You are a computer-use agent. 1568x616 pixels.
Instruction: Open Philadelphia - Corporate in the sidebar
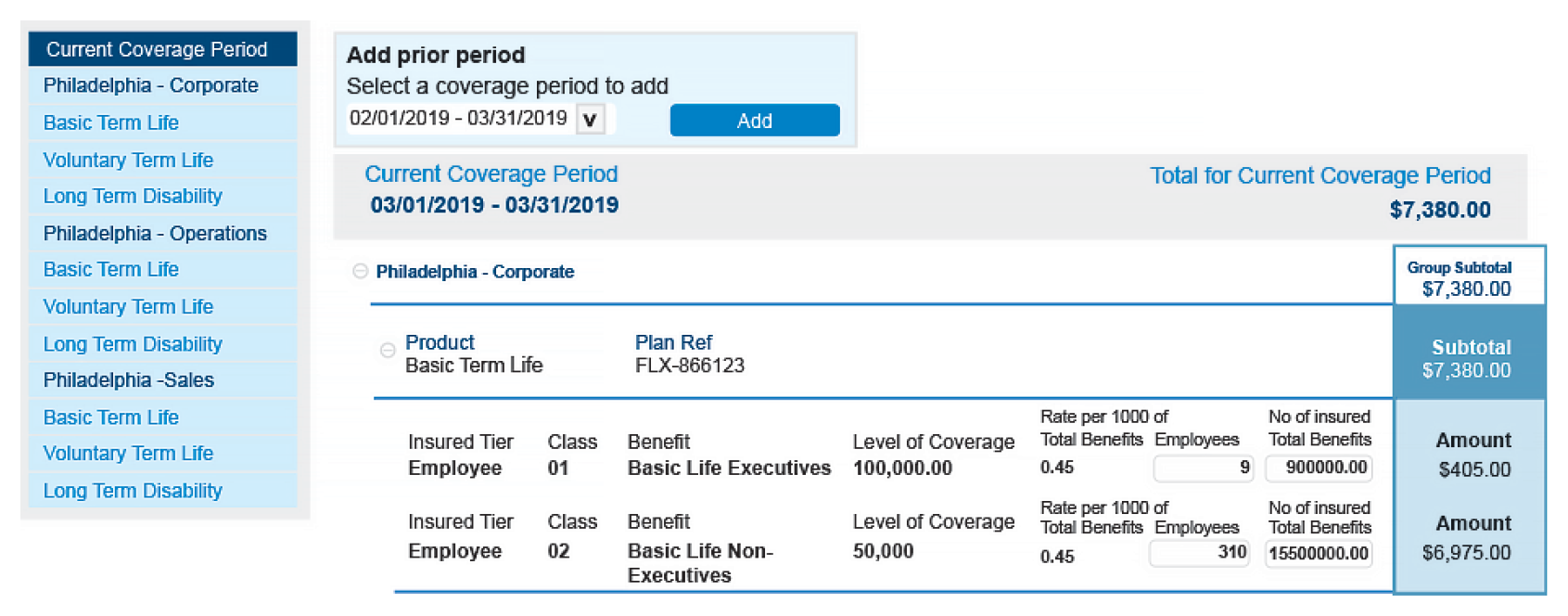tap(151, 85)
